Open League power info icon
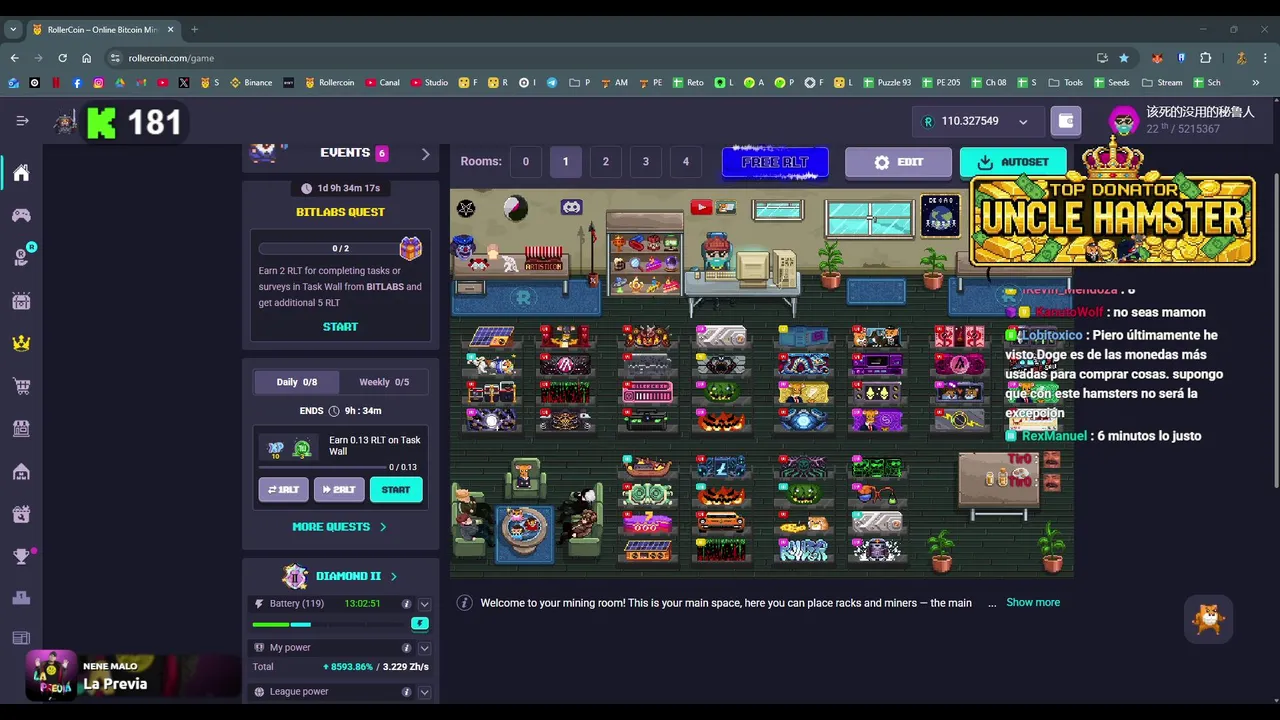1280x720 pixels. 406,692
